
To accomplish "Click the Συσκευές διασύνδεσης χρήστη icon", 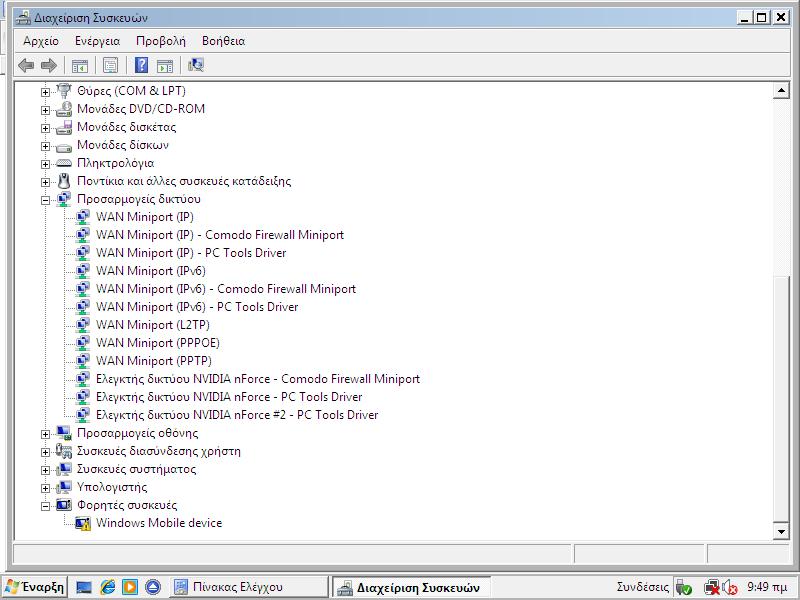I will tap(64, 451).
